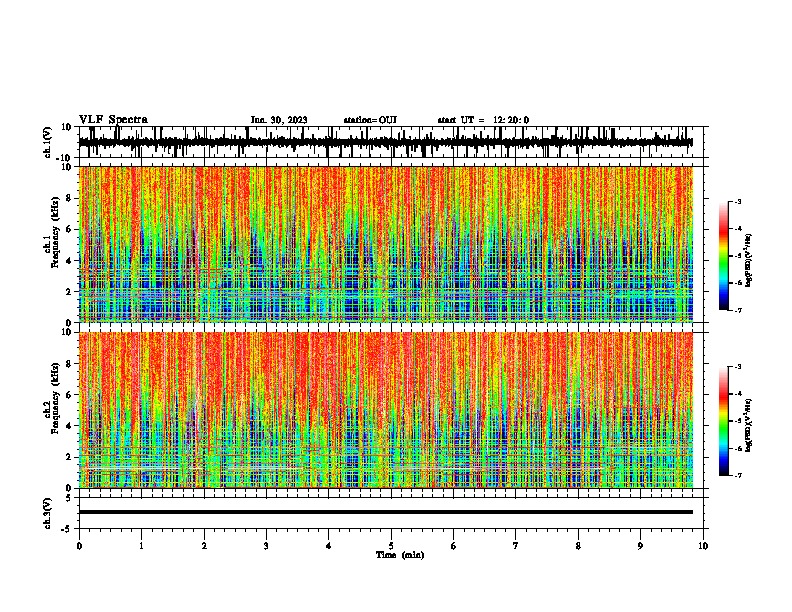Click time axis tick label "10"
792x612 pixels.
pos(703,546)
